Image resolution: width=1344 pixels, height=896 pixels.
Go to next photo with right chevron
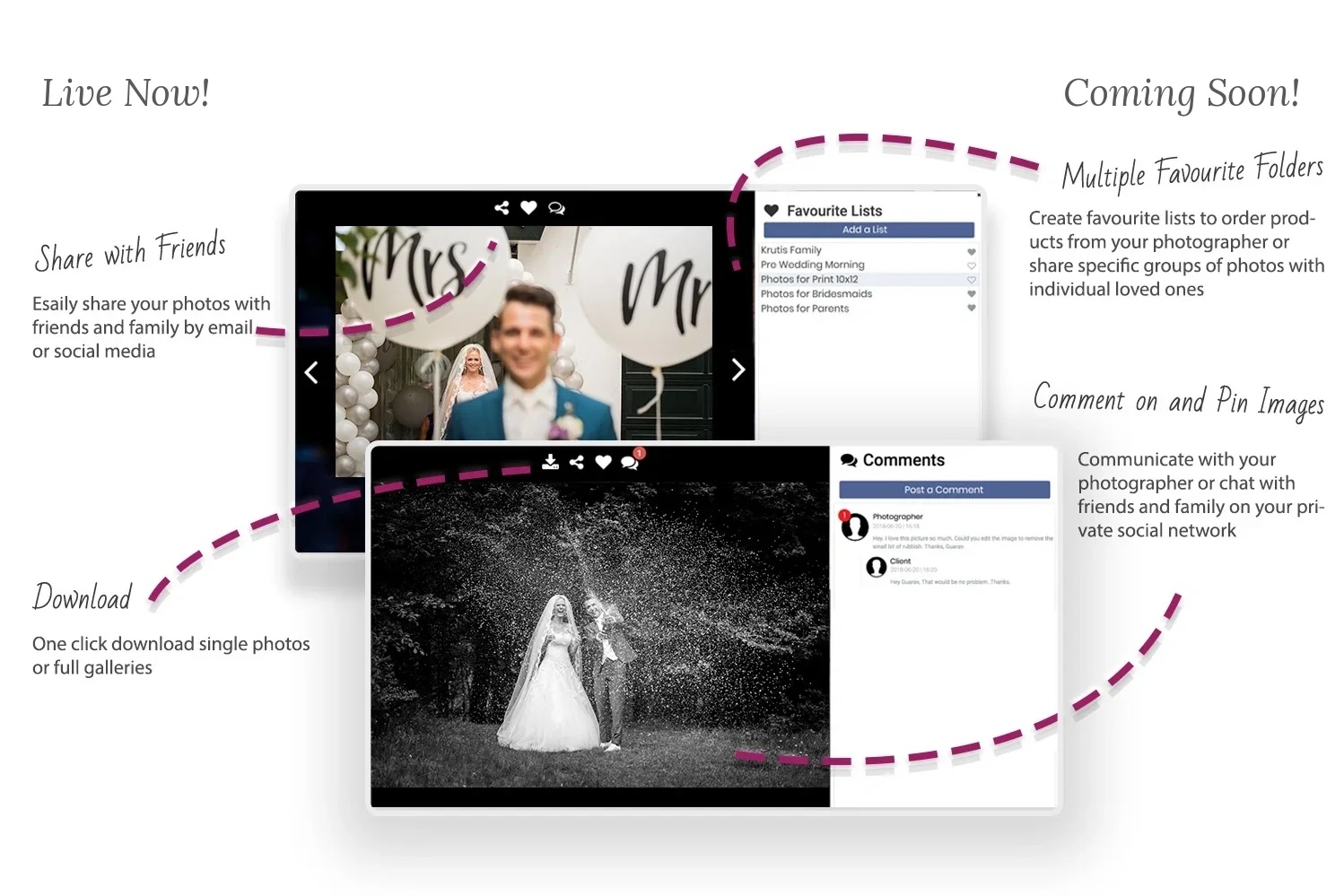click(x=737, y=370)
